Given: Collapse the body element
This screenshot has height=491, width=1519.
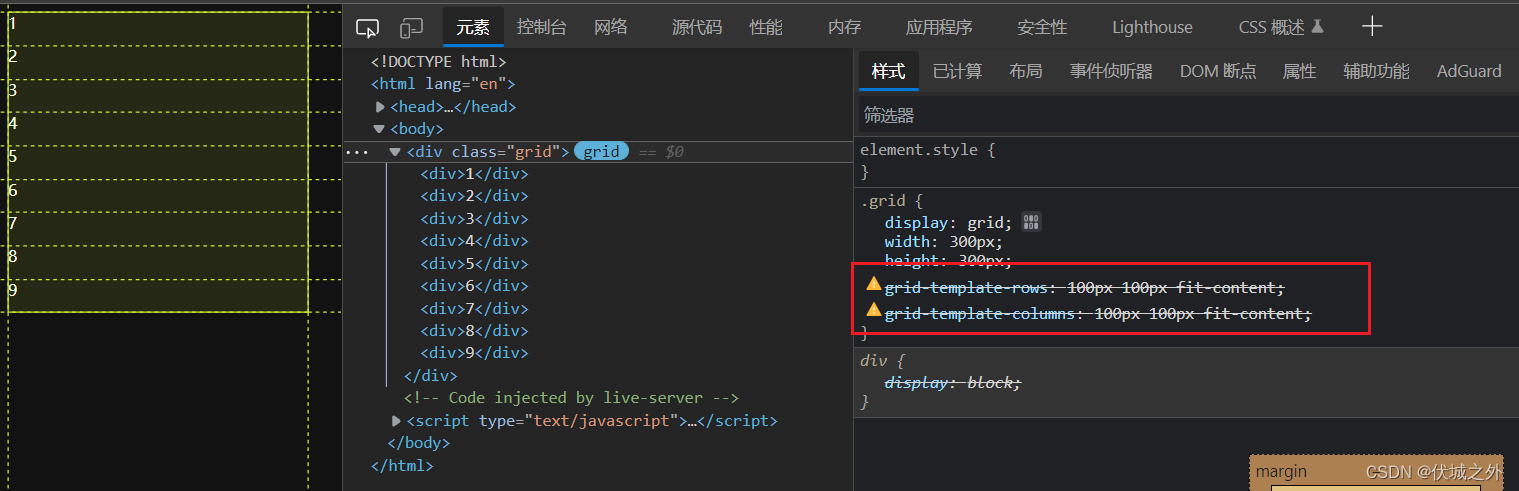Looking at the screenshot, I should click(x=379, y=129).
